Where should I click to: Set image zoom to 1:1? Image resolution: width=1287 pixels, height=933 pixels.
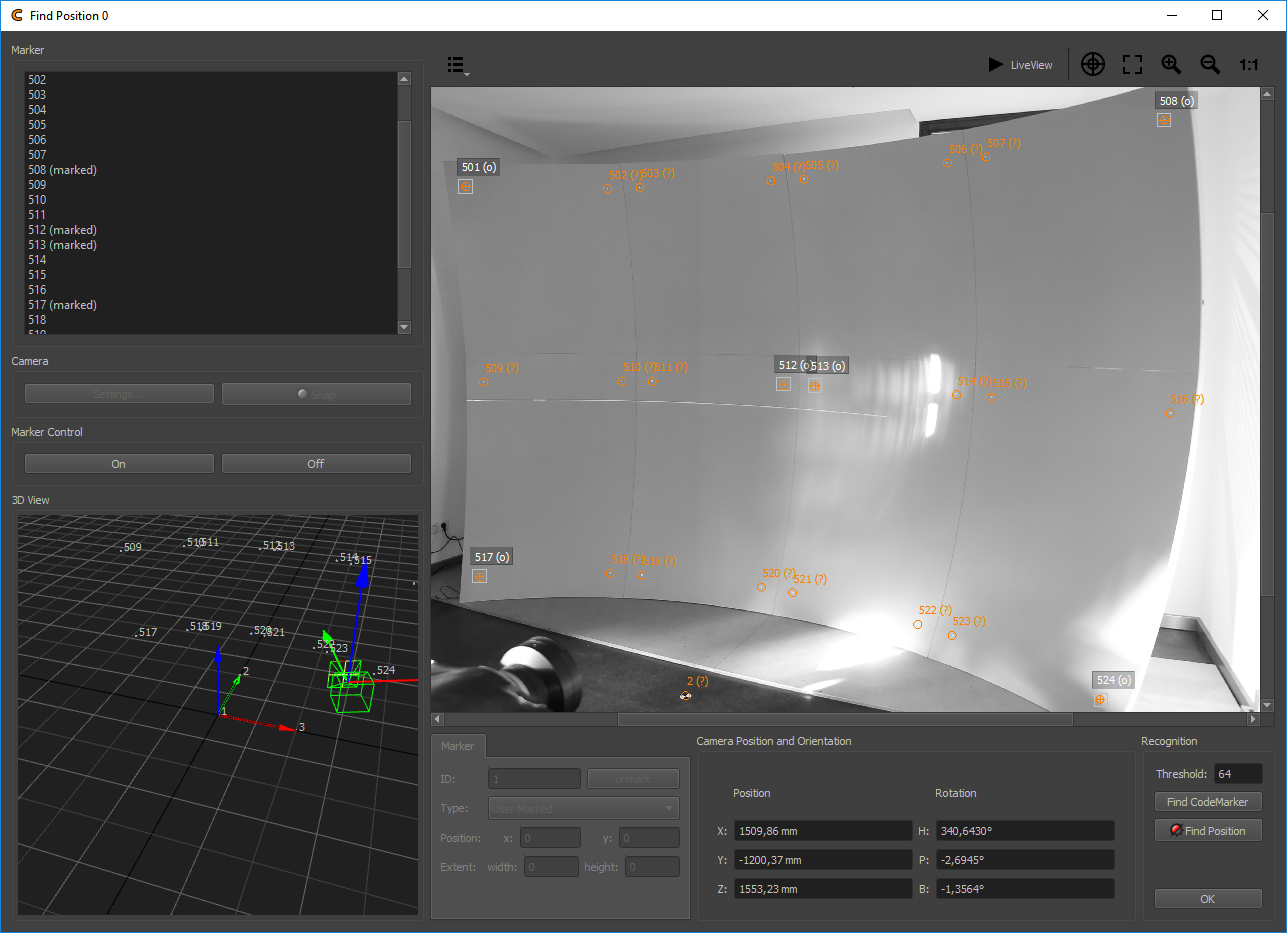tap(1249, 65)
